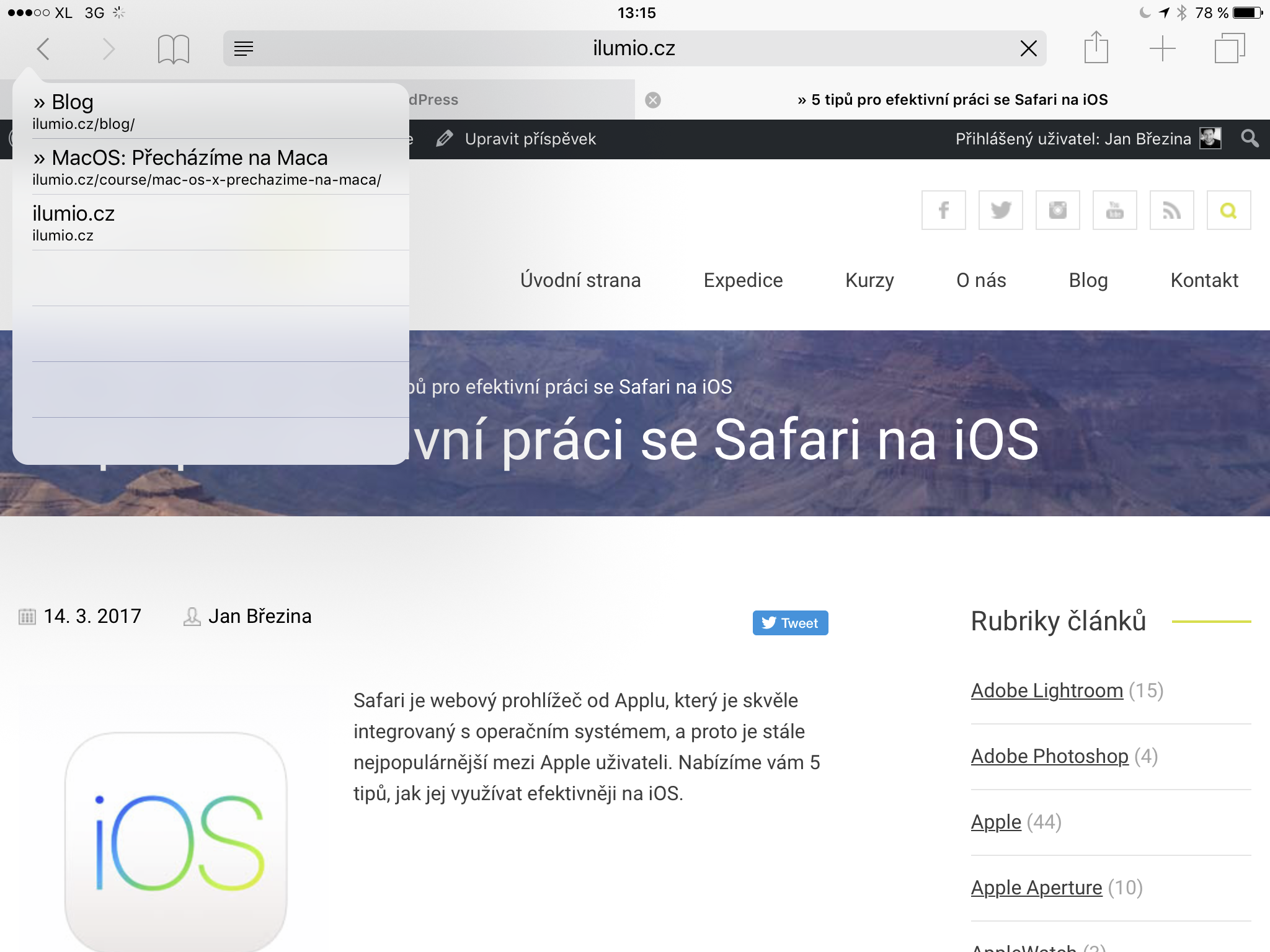
Task: Open the Share sheet icon
Action: click(1096, 48)
